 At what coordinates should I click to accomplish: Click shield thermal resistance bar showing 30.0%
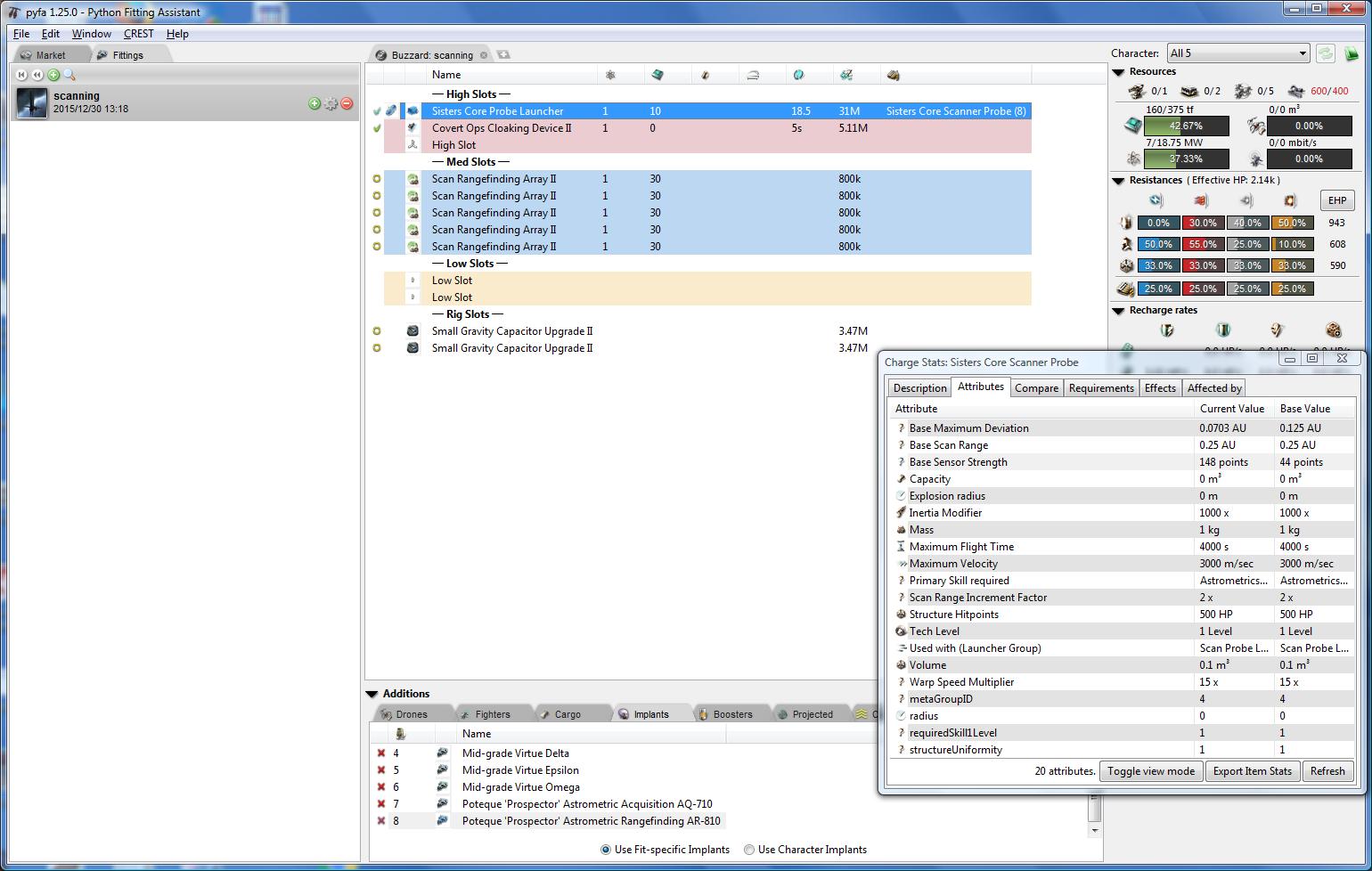pyautogui.click(x=1203, y=223)
